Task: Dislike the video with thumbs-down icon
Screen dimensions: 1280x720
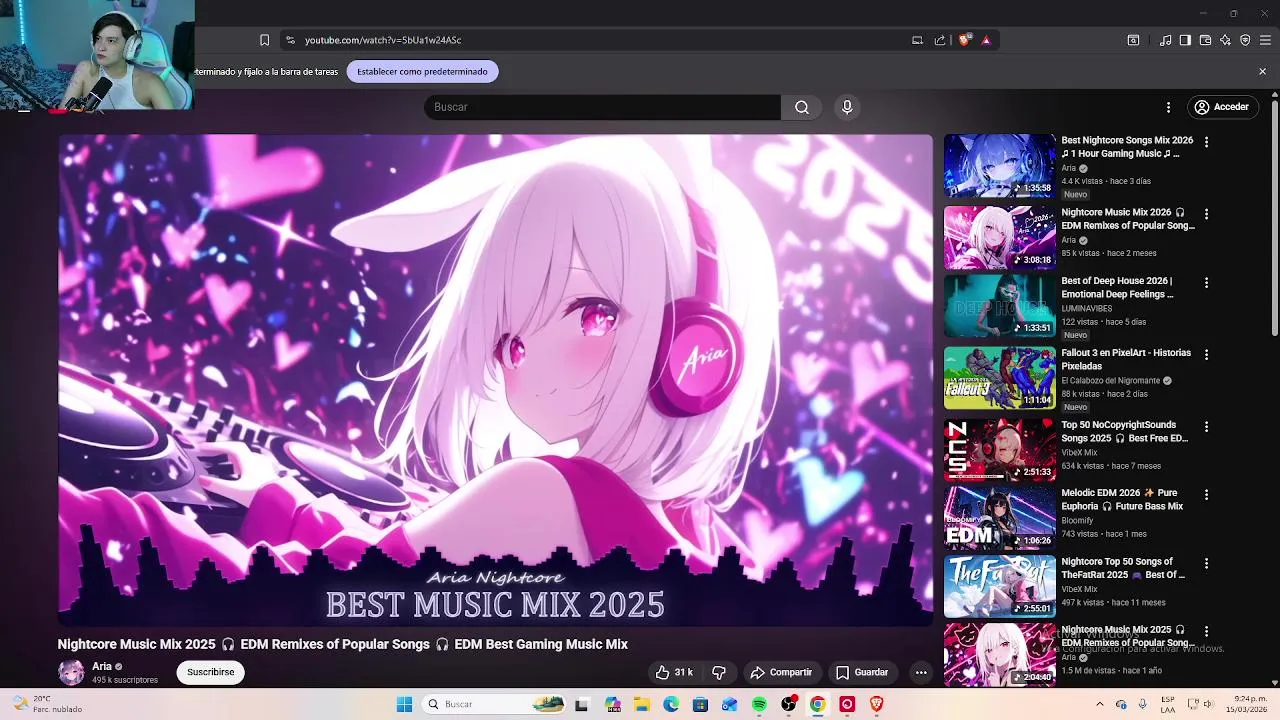Action: tap(719, 672)
